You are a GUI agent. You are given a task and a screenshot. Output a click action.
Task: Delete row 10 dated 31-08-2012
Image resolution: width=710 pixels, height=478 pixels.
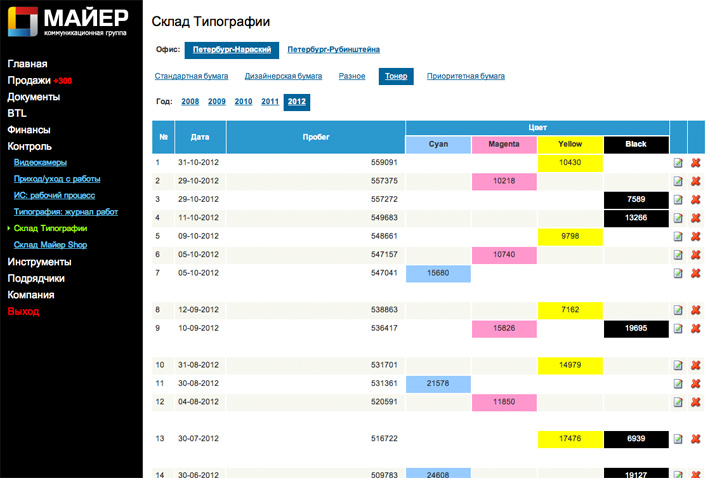pos(695,365)
